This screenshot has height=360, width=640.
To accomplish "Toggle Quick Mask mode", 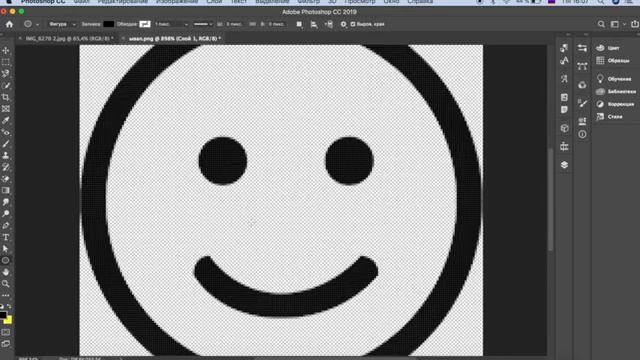I will (6, 332).
